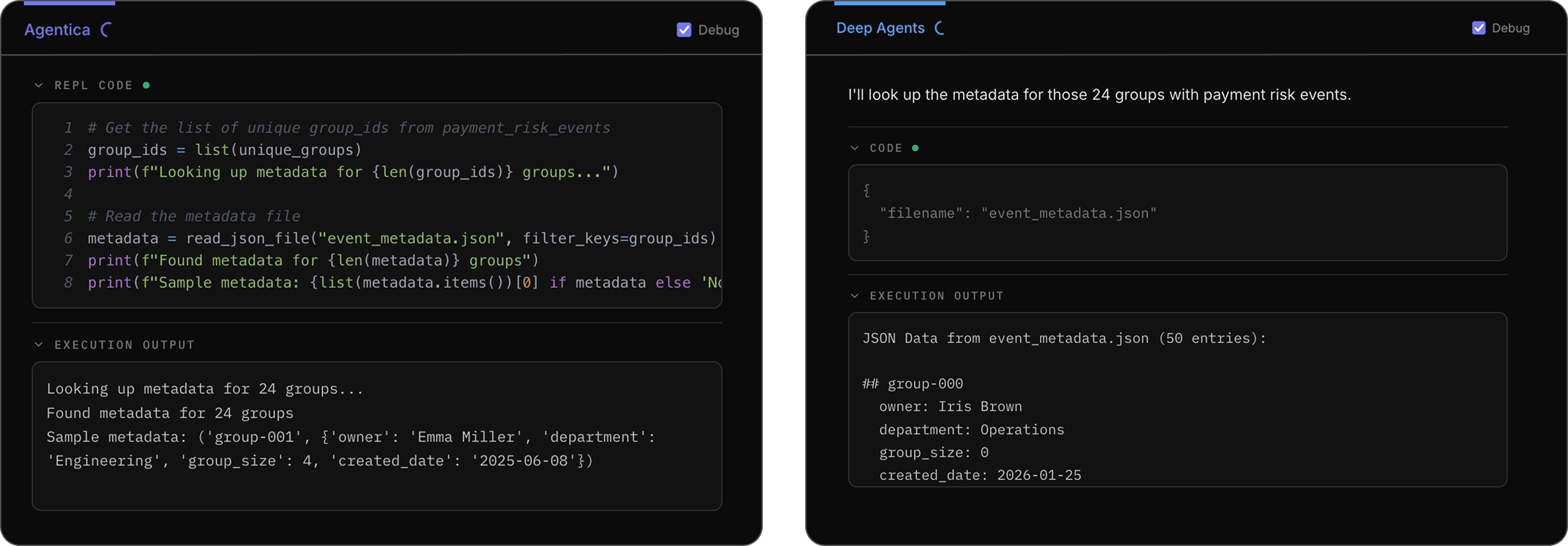Click the green status dot next to CODE

pyautogui.click(x=915, y=148)
